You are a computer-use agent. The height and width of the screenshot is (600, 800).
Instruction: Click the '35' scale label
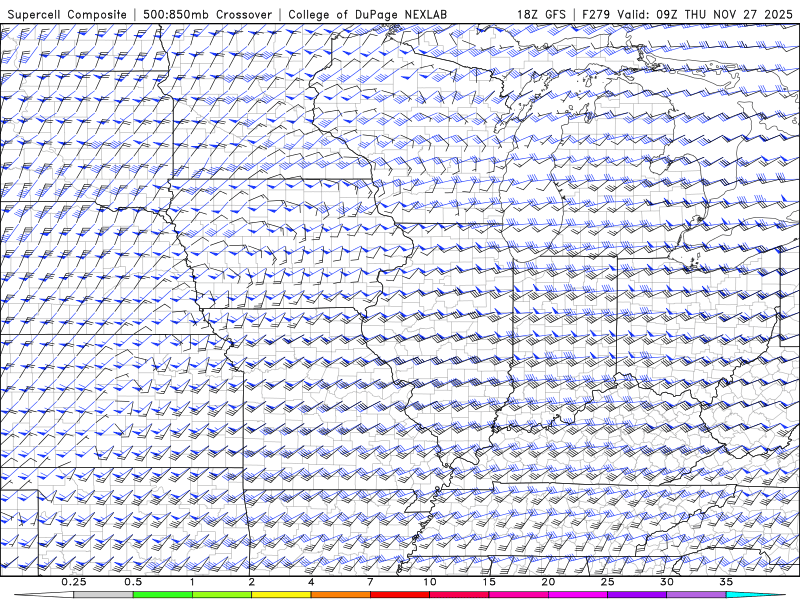(x=726, y=582)
